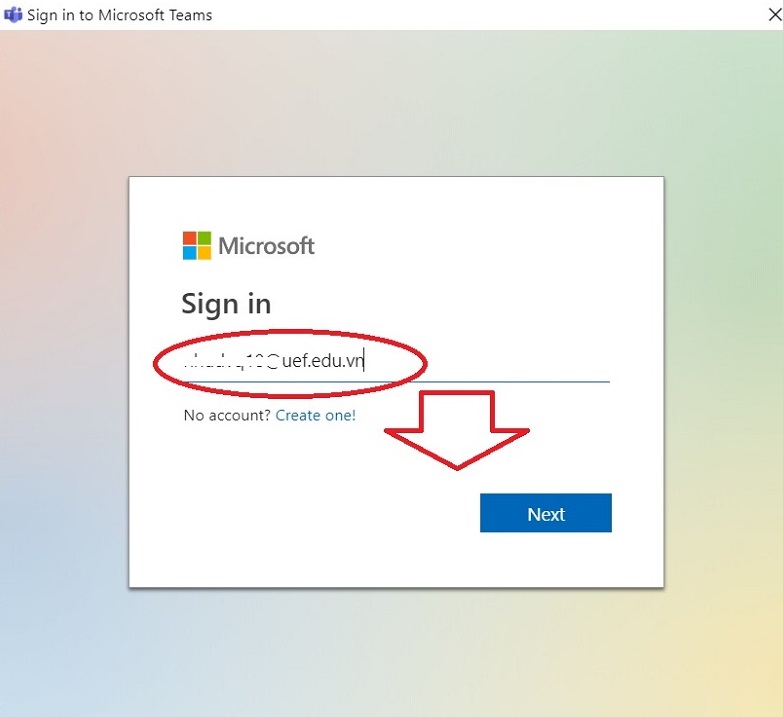Viewport: 783px width, 717px height.
Task: Click the red downward arrow annotation
Action: pos(457,430)
